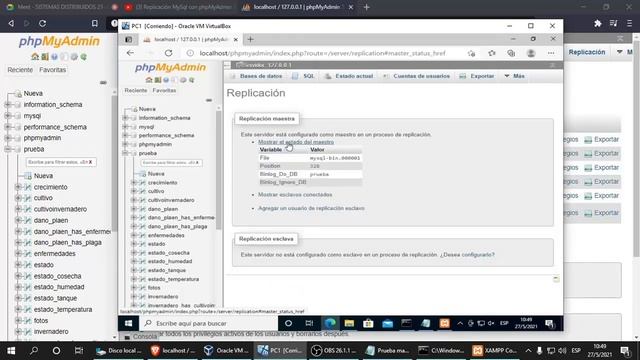Viewport: 640px width, 360px height.
Task: Expand the cultivo table in the VM sidebar
Action: click(134, 191)
